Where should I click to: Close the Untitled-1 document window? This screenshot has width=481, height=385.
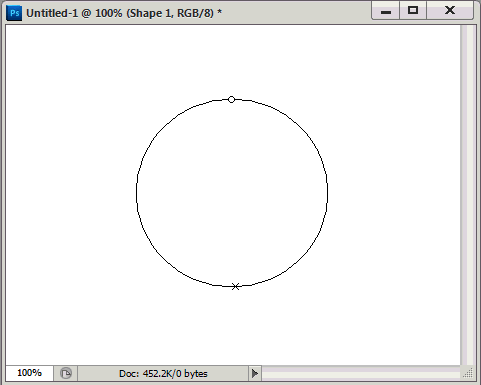tap(450, 11)
